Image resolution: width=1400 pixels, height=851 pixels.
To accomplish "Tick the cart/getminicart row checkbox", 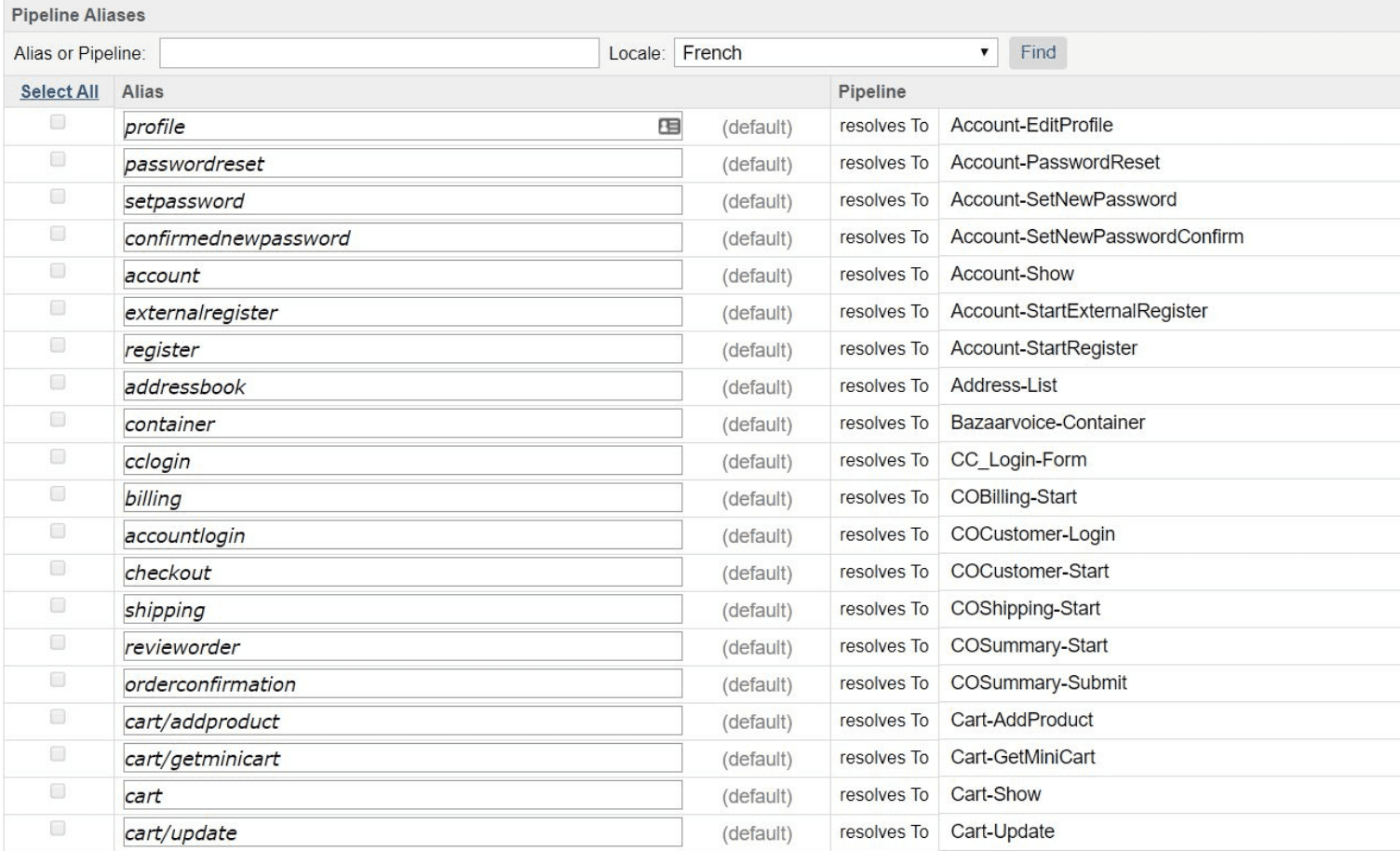I will coord(58,755).
